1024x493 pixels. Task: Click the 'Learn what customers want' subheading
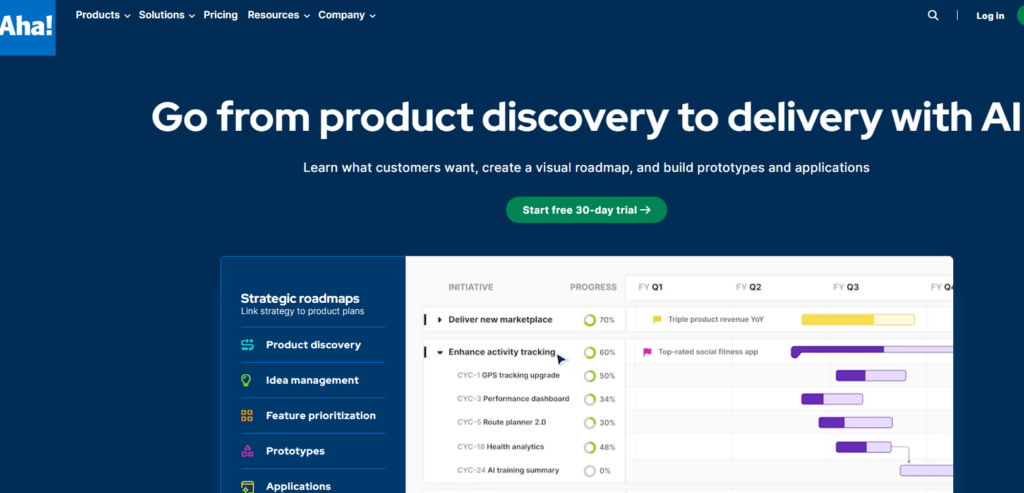pos(586,168)
